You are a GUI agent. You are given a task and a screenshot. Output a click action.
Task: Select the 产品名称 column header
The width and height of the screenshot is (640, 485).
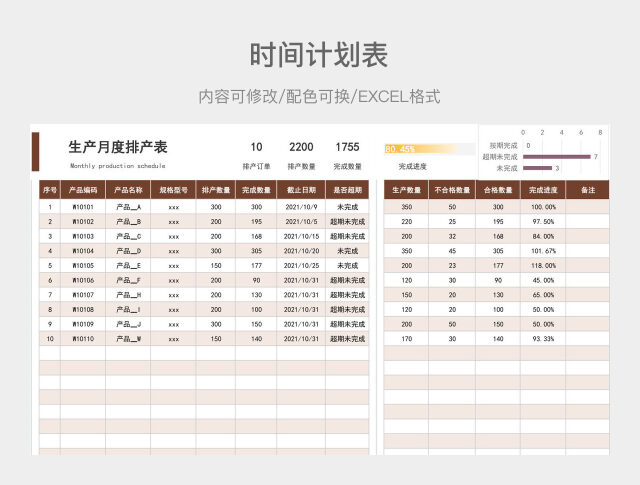[x=128, y=190]
